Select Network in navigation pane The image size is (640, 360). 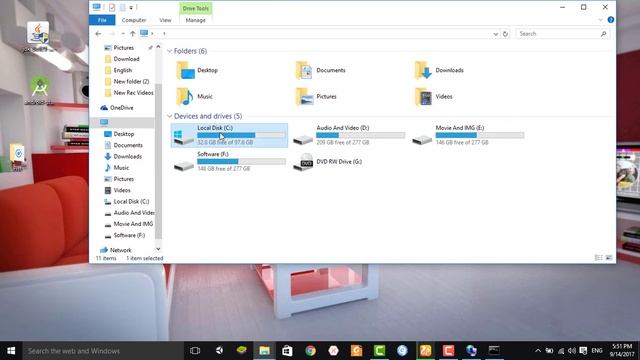(120, 250)
